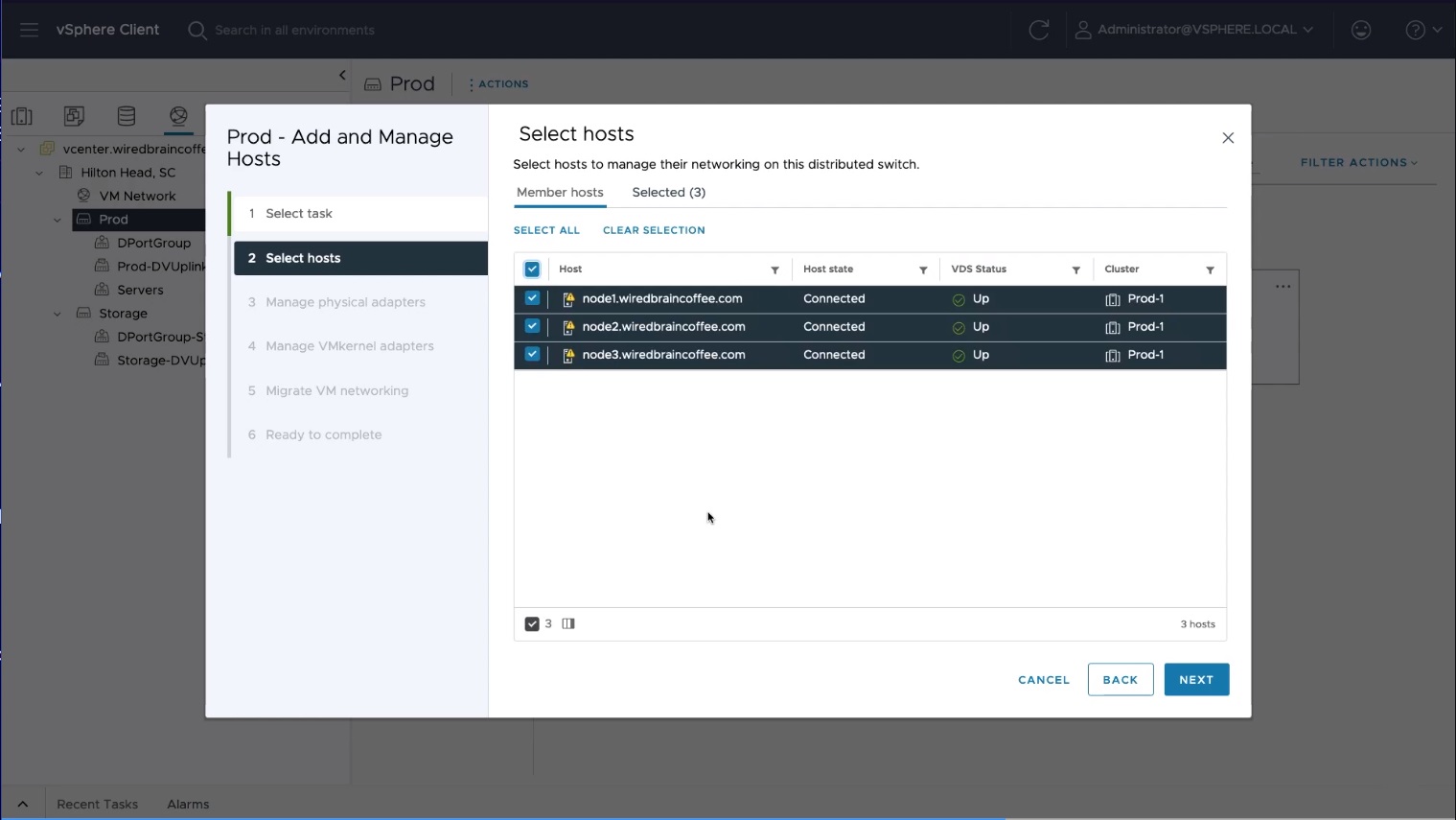Uncheck node2.wiredbraincoffee.com checkbox

(x=532, y=326)
